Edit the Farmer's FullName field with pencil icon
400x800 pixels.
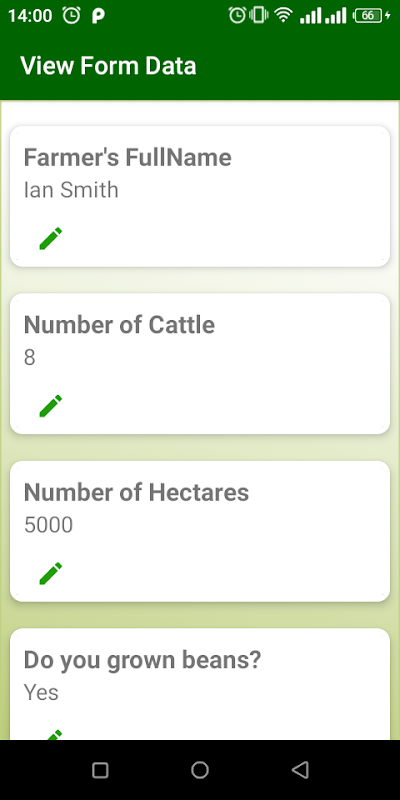[51, 238]
